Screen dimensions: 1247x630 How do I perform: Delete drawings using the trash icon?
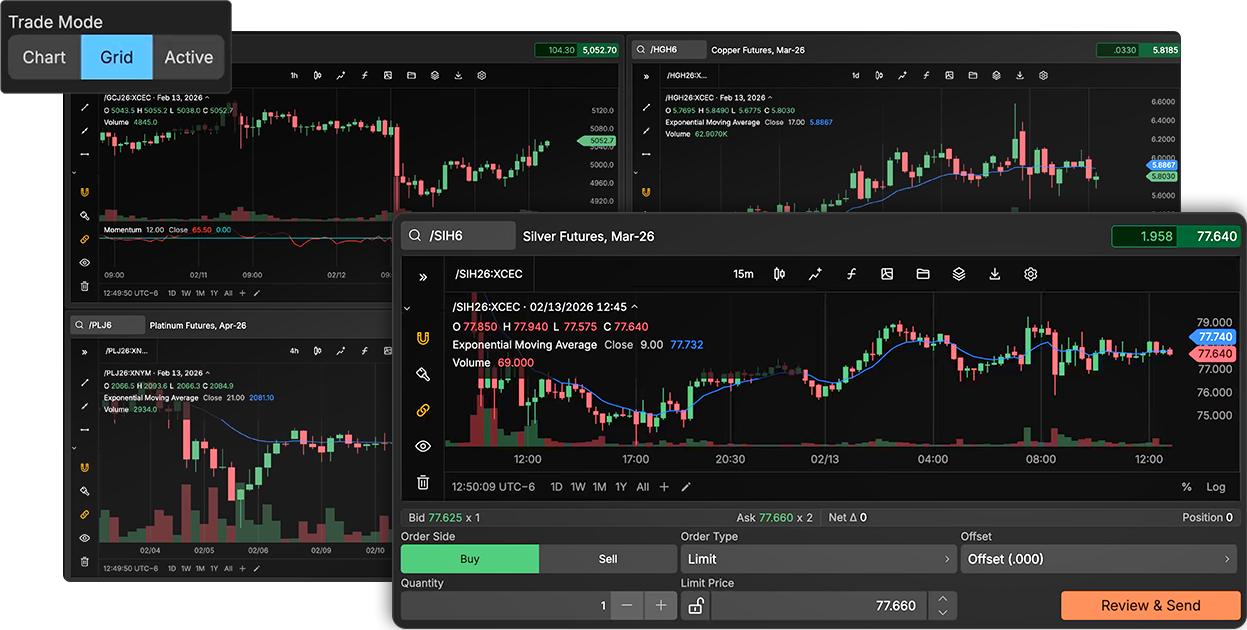pyautogui.click(x=422, y=481)
